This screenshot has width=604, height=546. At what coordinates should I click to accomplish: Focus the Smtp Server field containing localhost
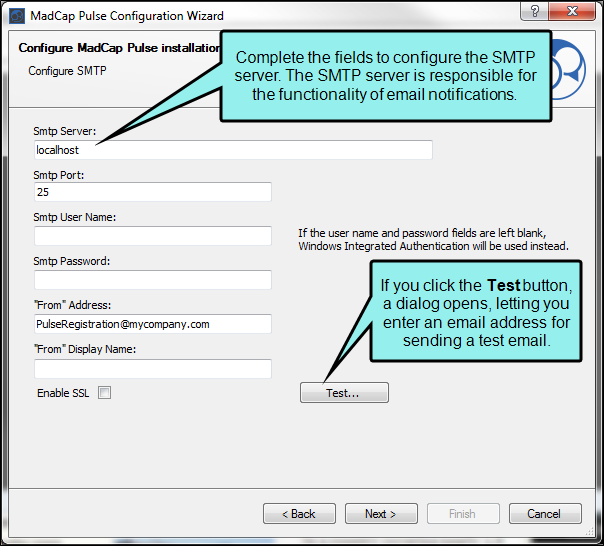point(233,150)
